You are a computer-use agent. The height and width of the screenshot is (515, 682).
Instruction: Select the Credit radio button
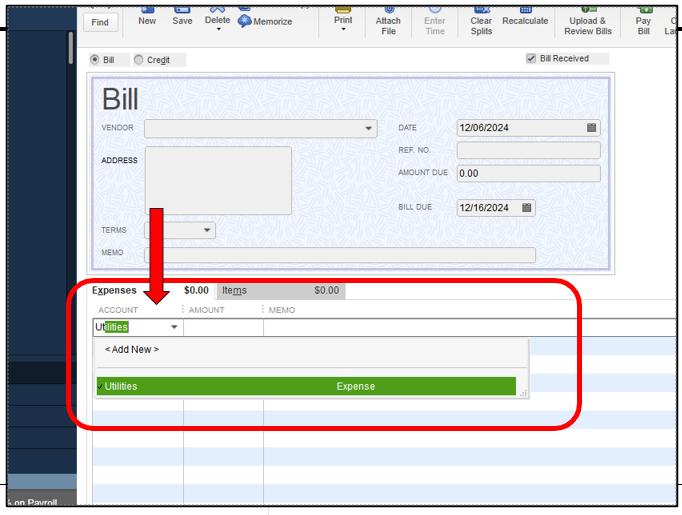click(x=138, y=60)
